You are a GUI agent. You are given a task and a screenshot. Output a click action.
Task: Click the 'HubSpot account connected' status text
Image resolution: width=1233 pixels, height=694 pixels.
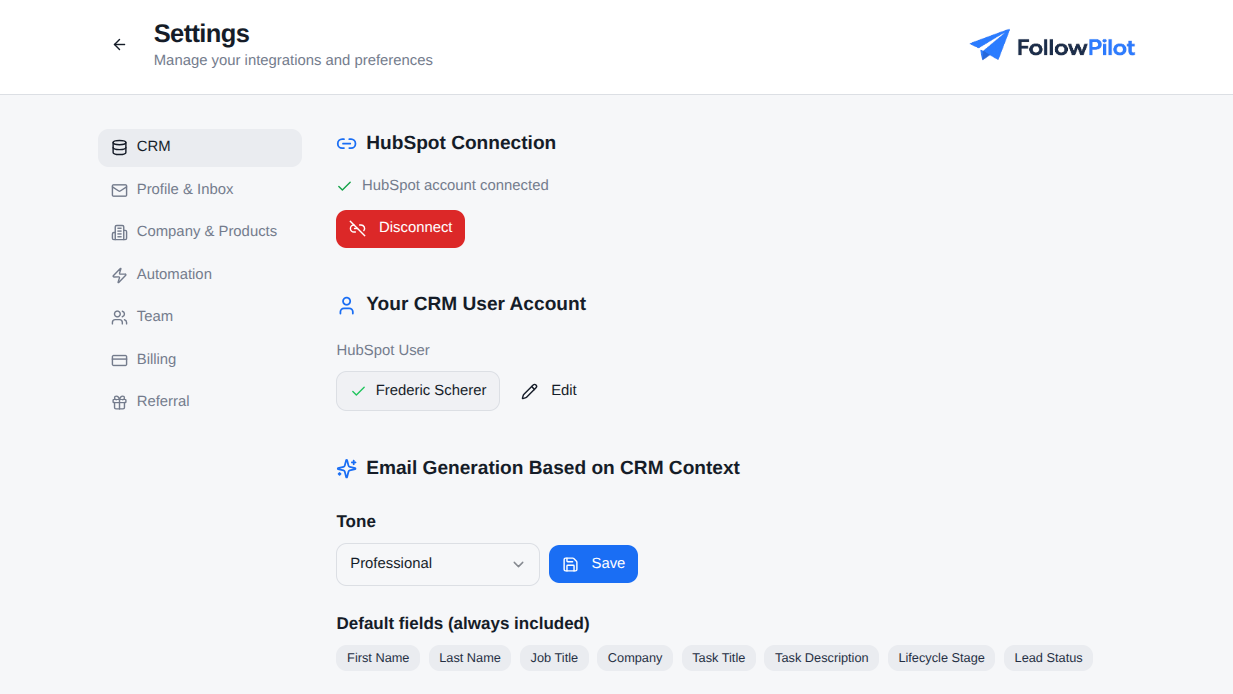455,185
